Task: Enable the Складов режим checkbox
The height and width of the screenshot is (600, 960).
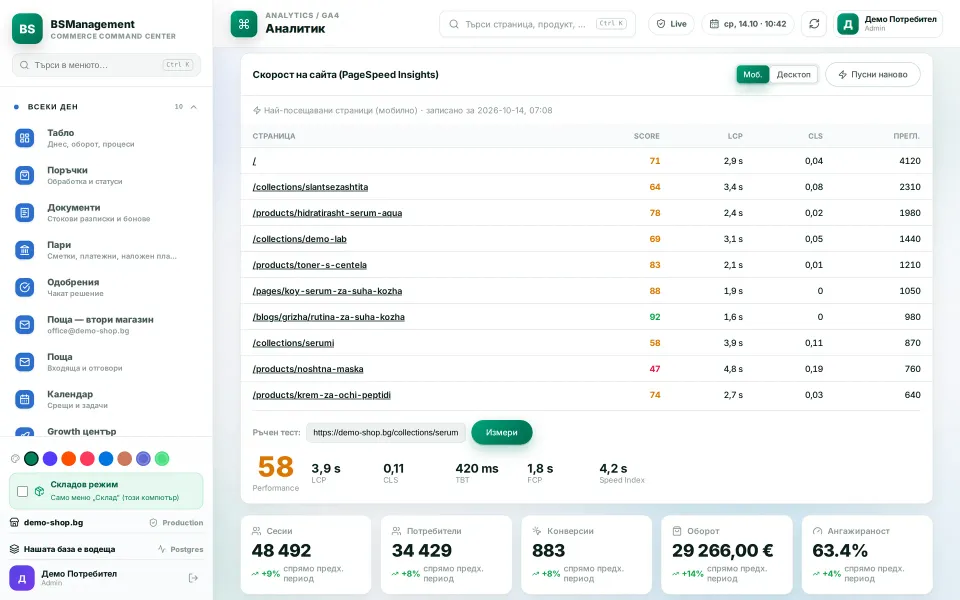Action: click(x=23, y=491)
